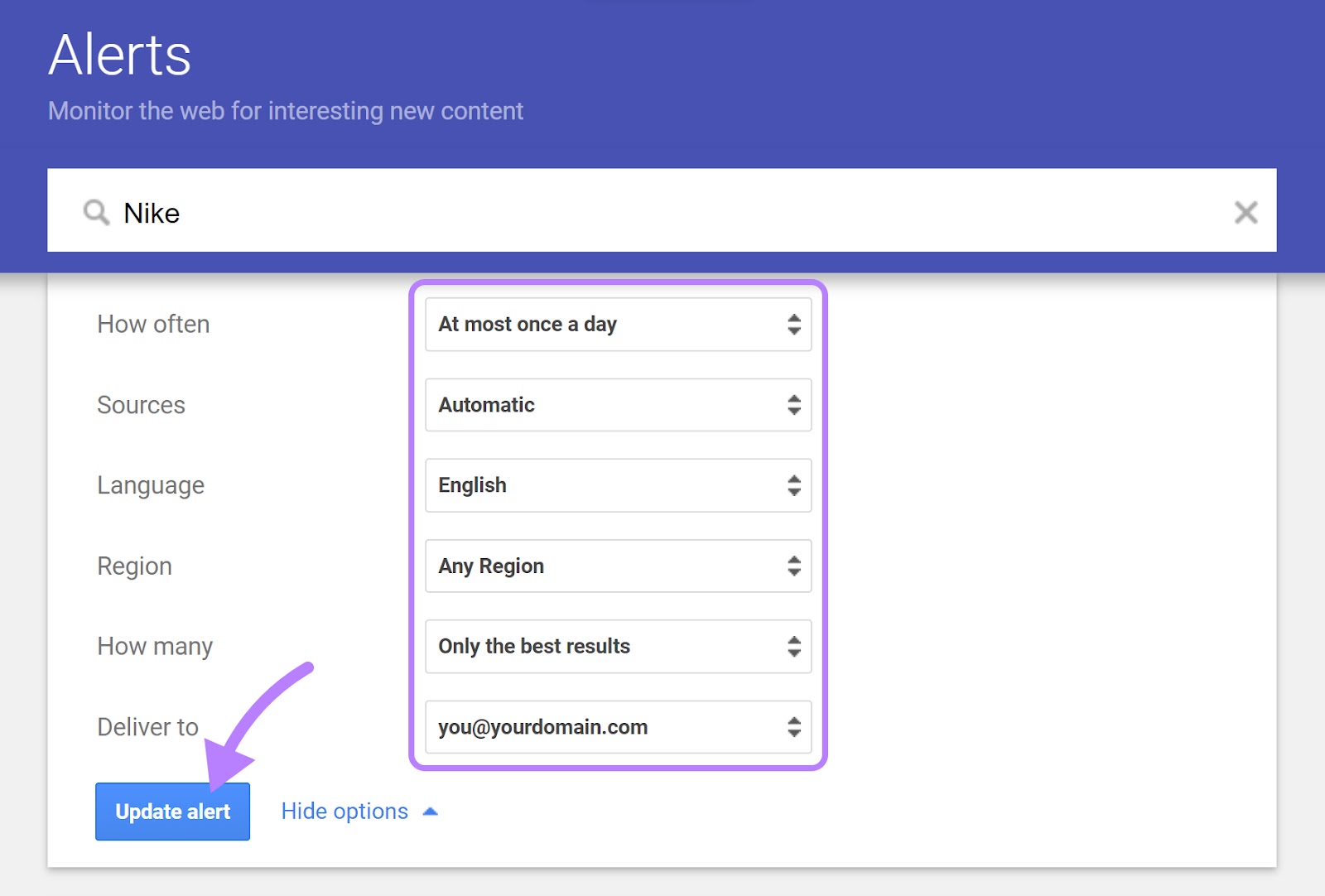
Task: Open the Only the best results dropdown
Action: point(619,647)
